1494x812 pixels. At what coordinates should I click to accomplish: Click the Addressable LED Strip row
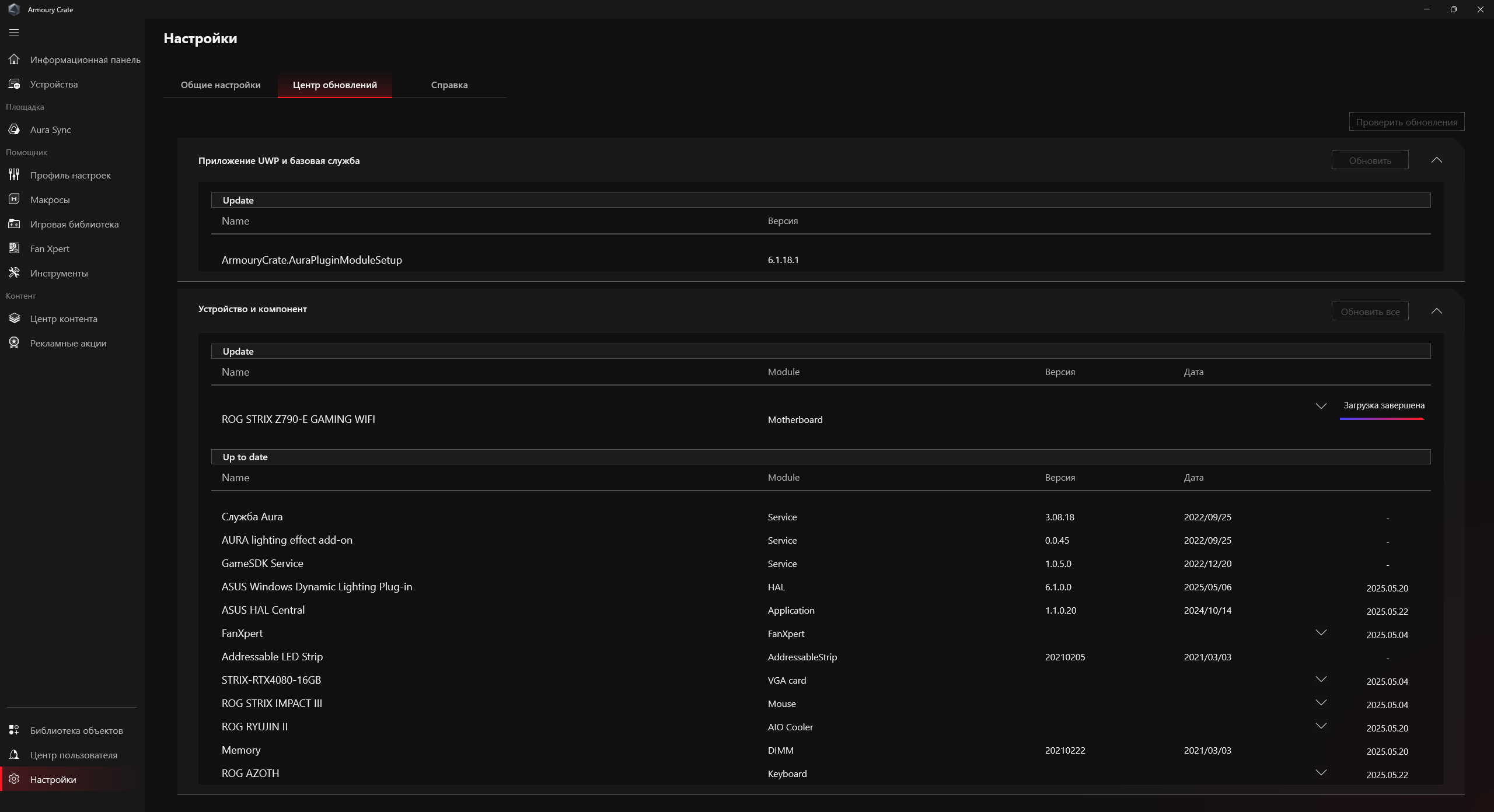tap(821, 657)
